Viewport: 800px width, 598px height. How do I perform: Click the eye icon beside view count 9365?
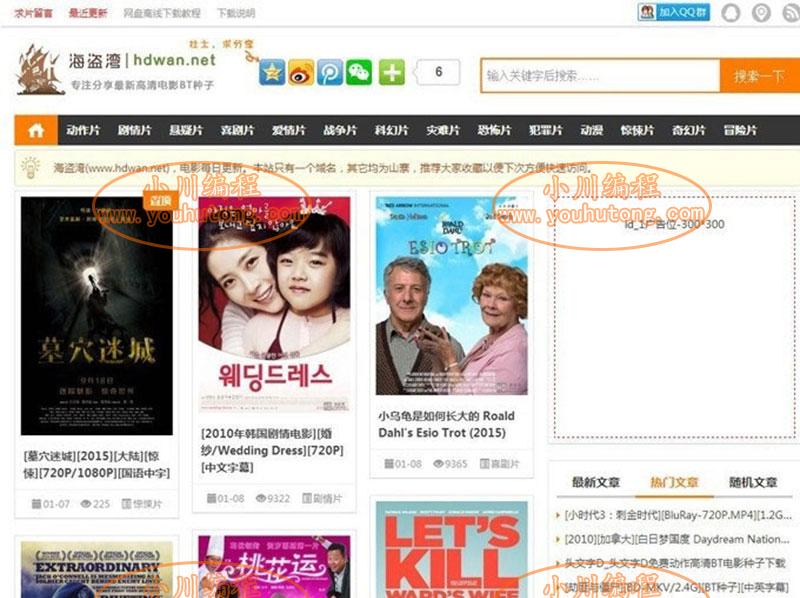point(438,463)
